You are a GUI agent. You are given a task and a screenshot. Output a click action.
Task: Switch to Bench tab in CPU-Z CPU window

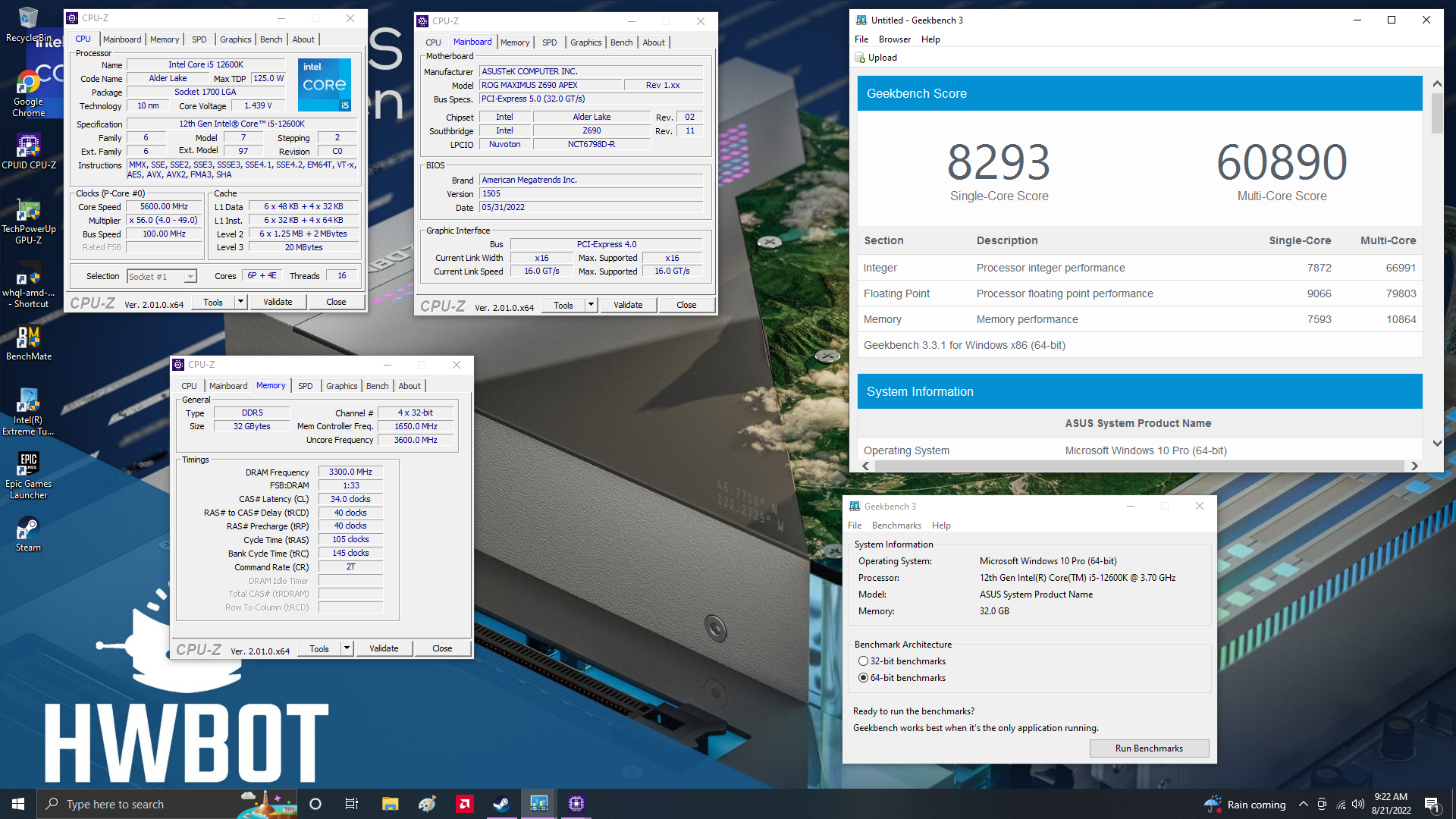click(x=271, y=39)
